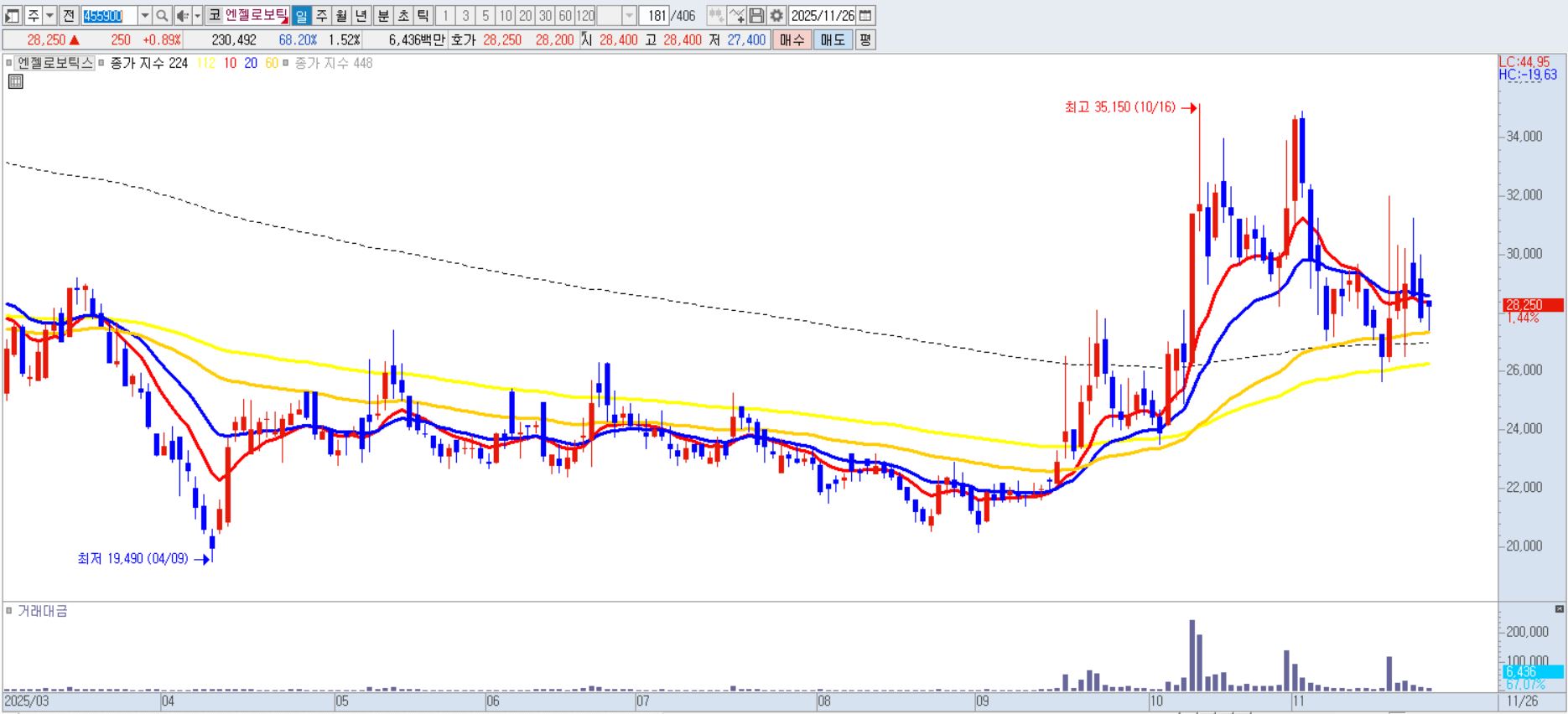
Task: Click the window layout icon at top-left
Action: pyautogui.click(x=13, y=16)
